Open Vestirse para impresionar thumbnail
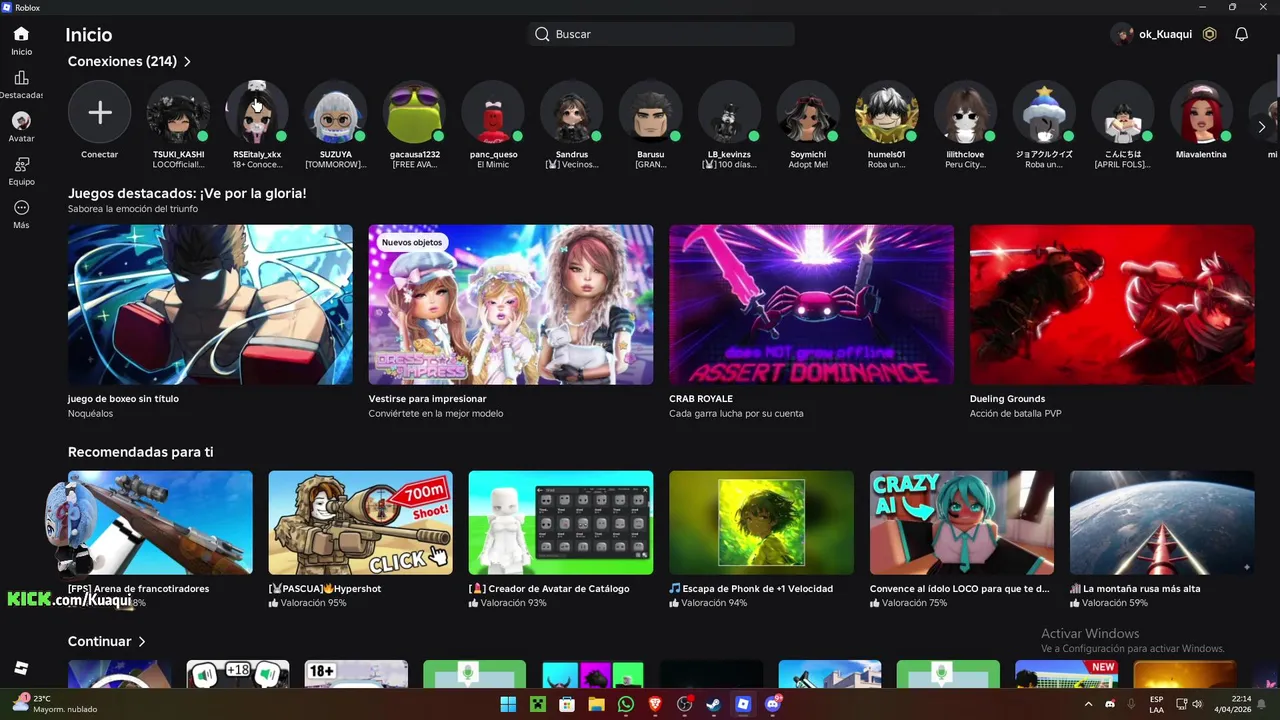 coord(511,304)
